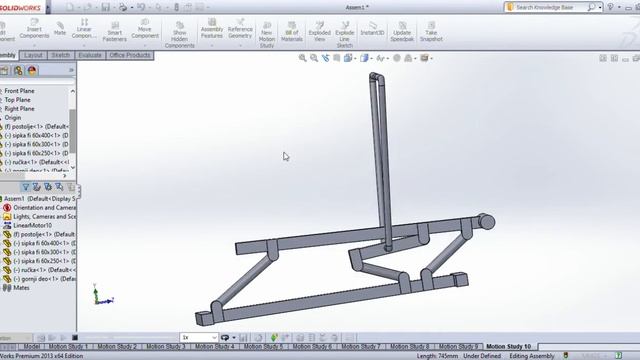The width and height of the screenshot is (640, 360).
Task: Click the New document icon
Action: click(x=70, y=7)
